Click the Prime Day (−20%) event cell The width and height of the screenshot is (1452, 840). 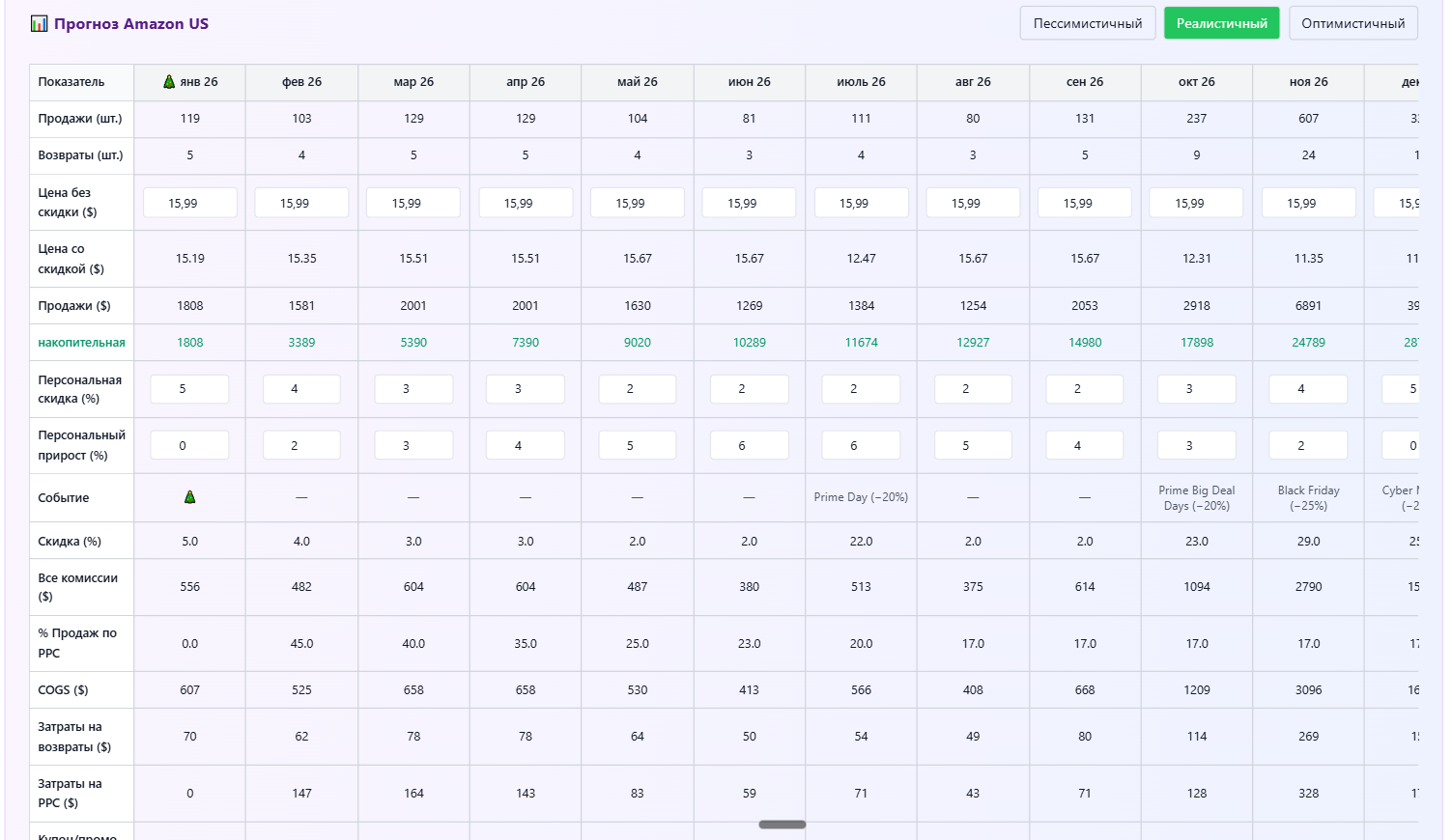pos(861,497)
